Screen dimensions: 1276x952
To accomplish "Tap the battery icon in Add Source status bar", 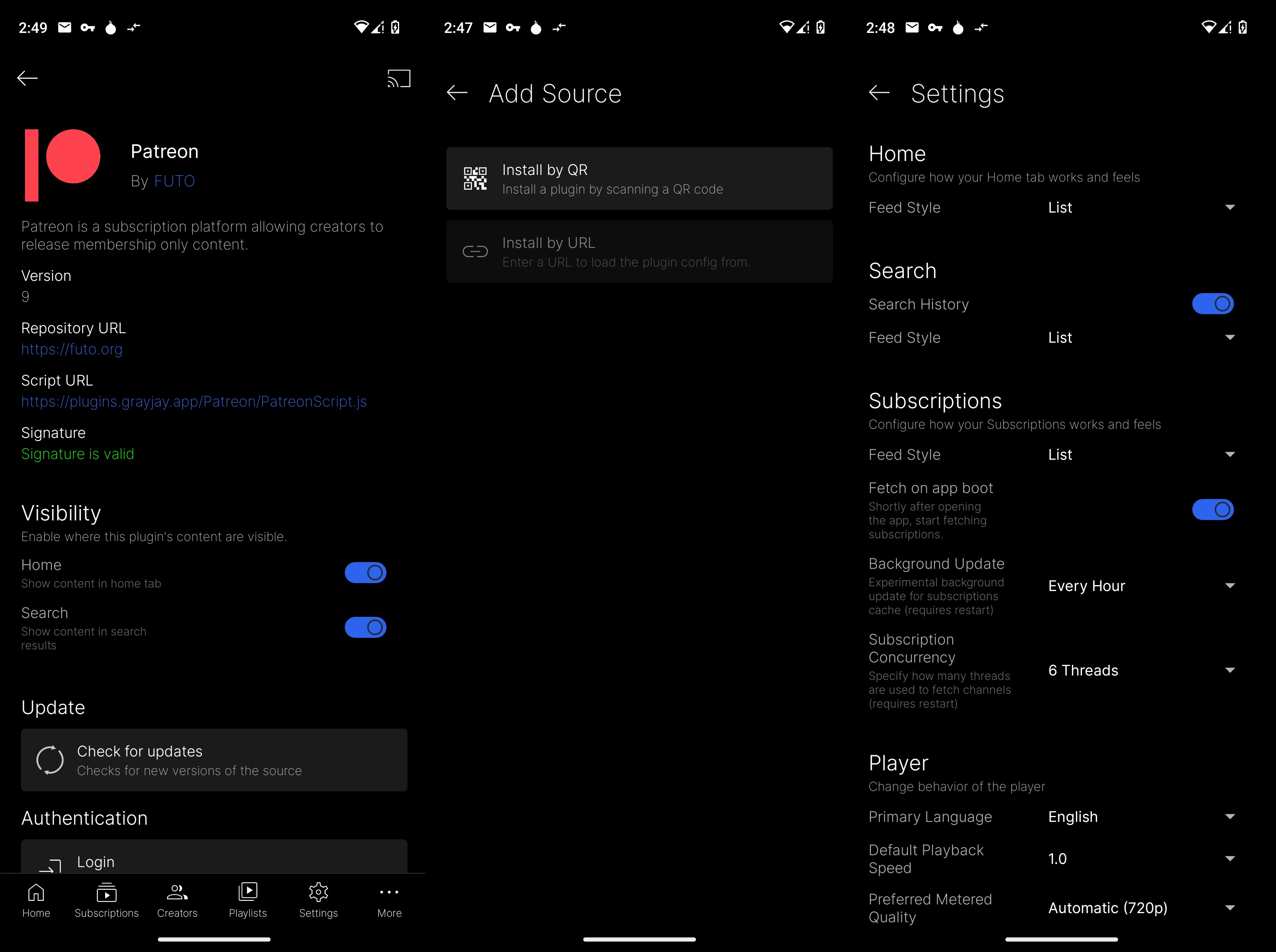I will [x=821, y=27].
